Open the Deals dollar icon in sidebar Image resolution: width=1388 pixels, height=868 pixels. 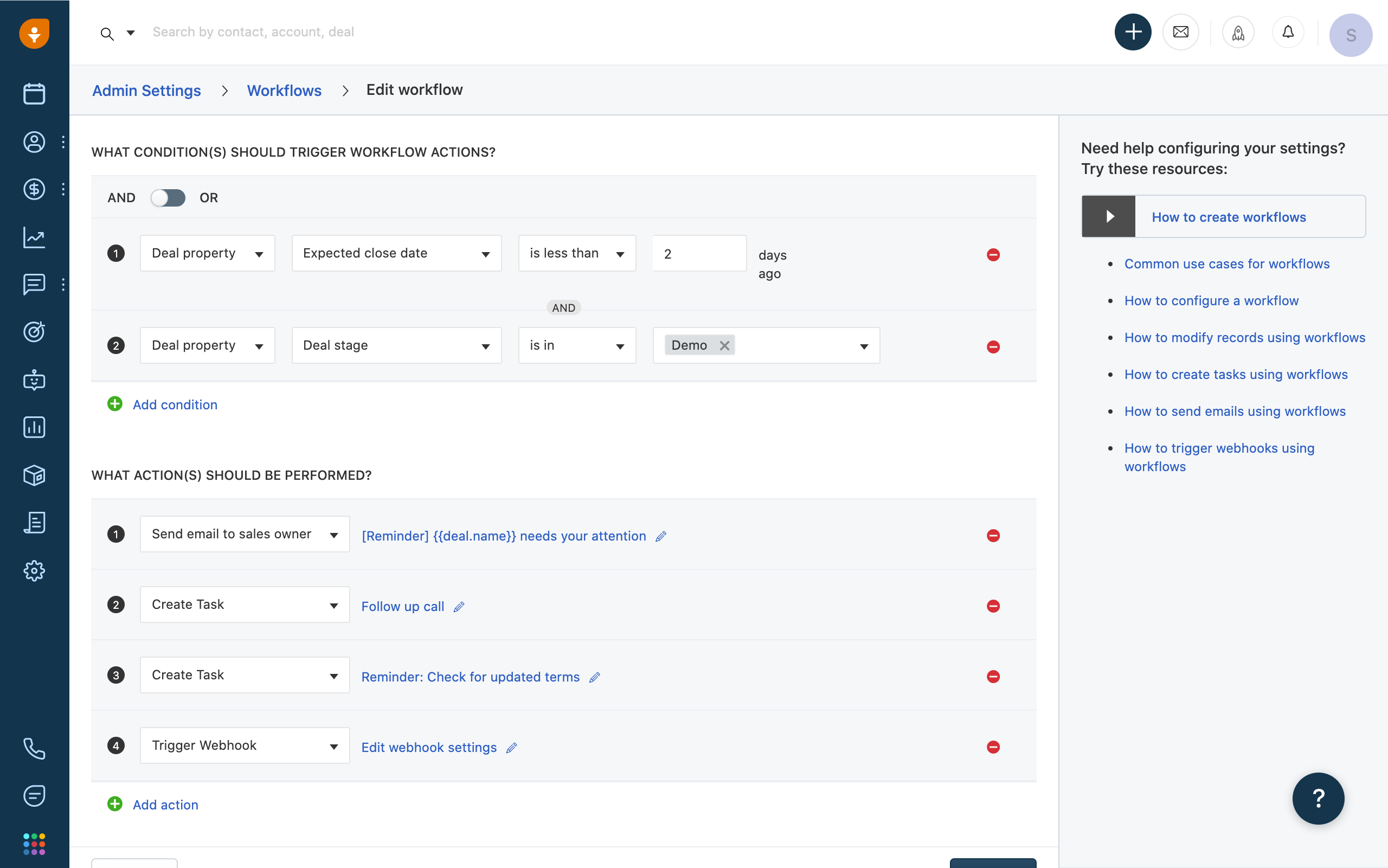point(34,189)
